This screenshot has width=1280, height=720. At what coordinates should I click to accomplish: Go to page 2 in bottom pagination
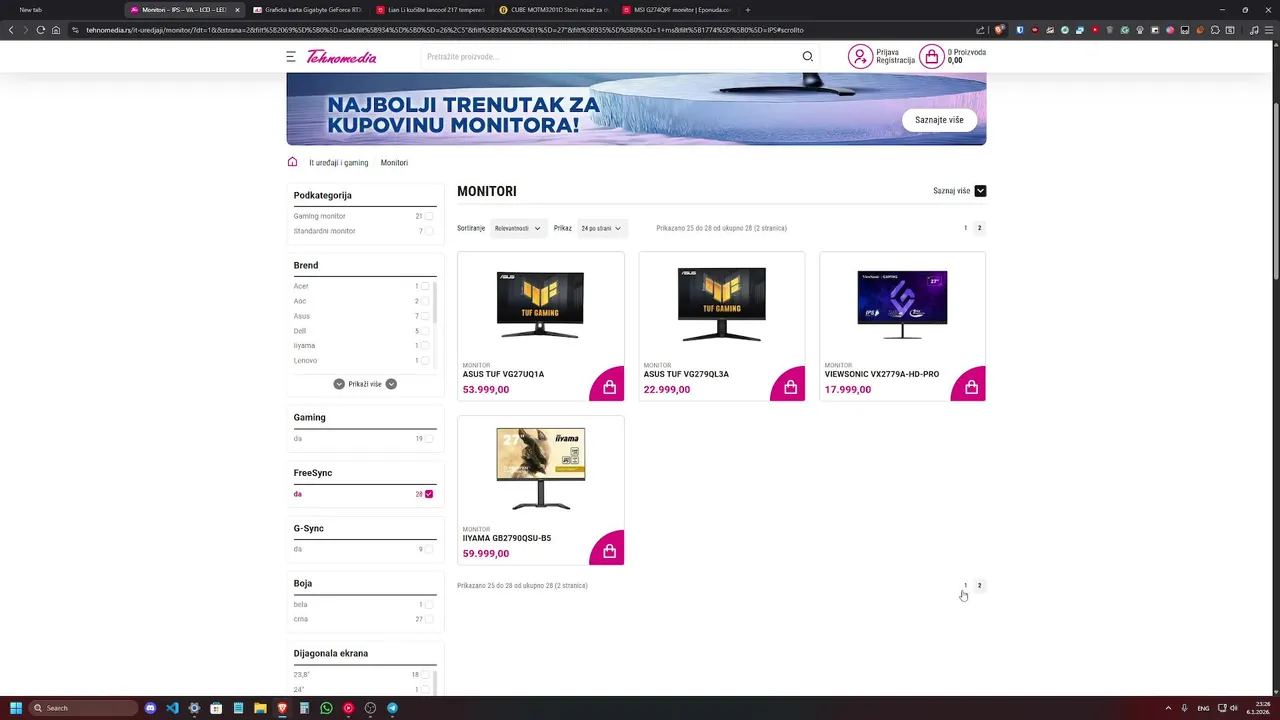pos(979,586)
